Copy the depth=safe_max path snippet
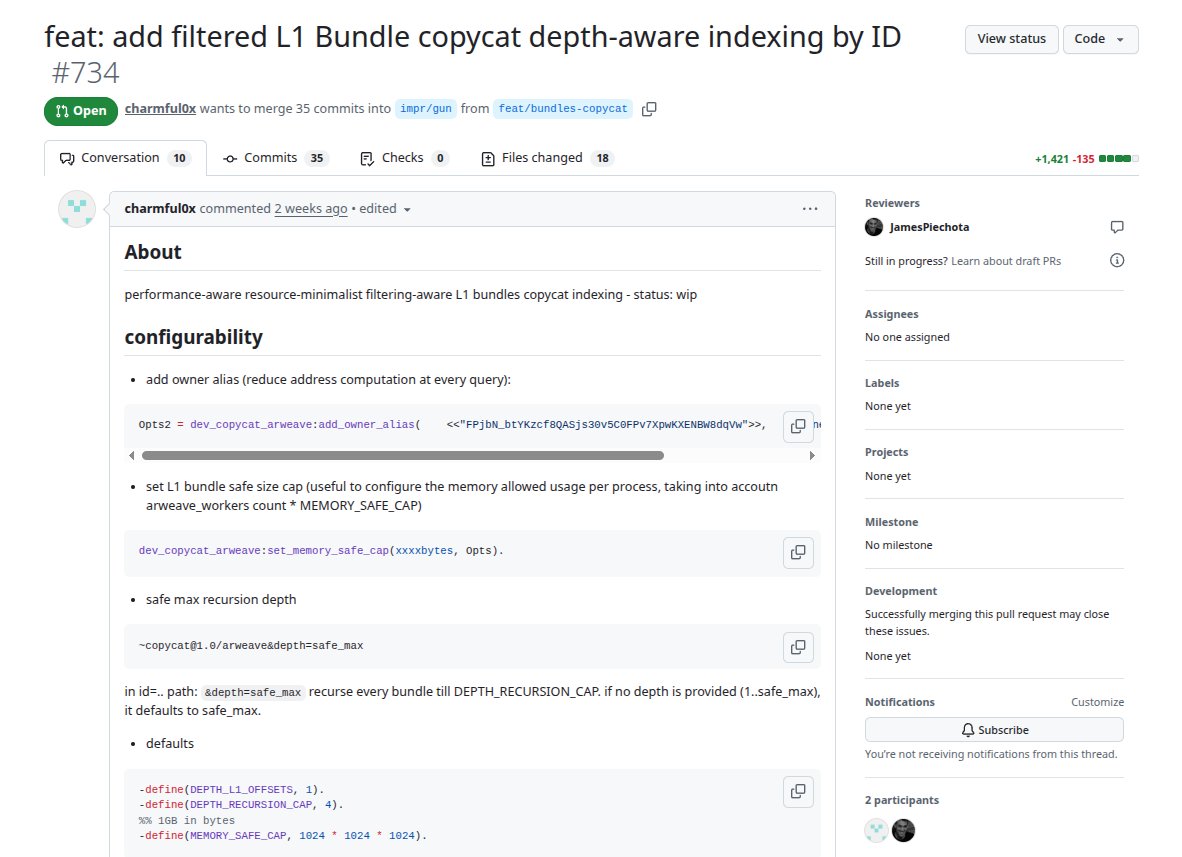 [x=798, y=647]
